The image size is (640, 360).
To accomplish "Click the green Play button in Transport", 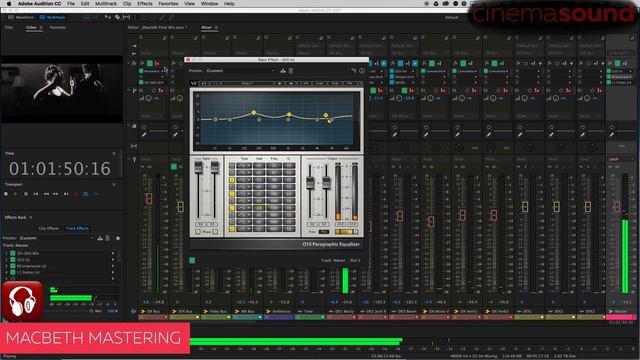I will (16, 194).
